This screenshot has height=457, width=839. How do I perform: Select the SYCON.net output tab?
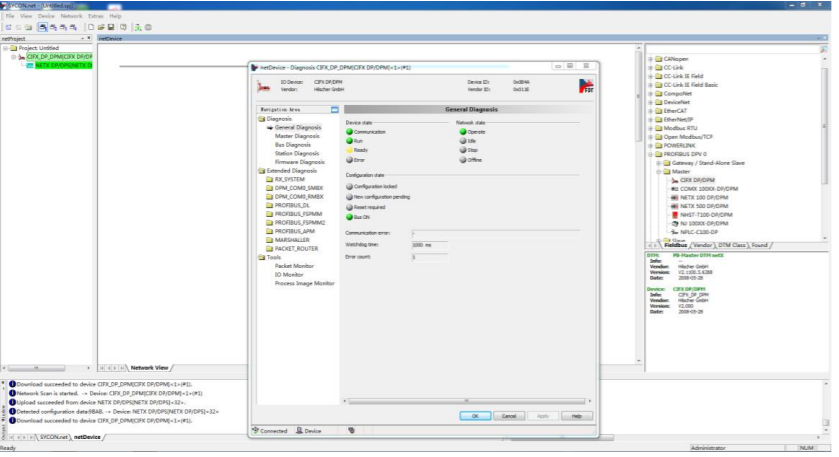click(54, 437)
